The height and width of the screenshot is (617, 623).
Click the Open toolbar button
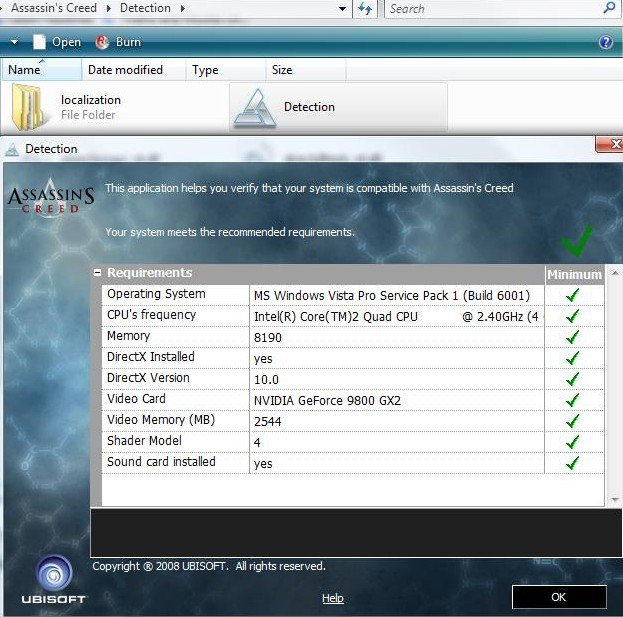click(56, 42)
